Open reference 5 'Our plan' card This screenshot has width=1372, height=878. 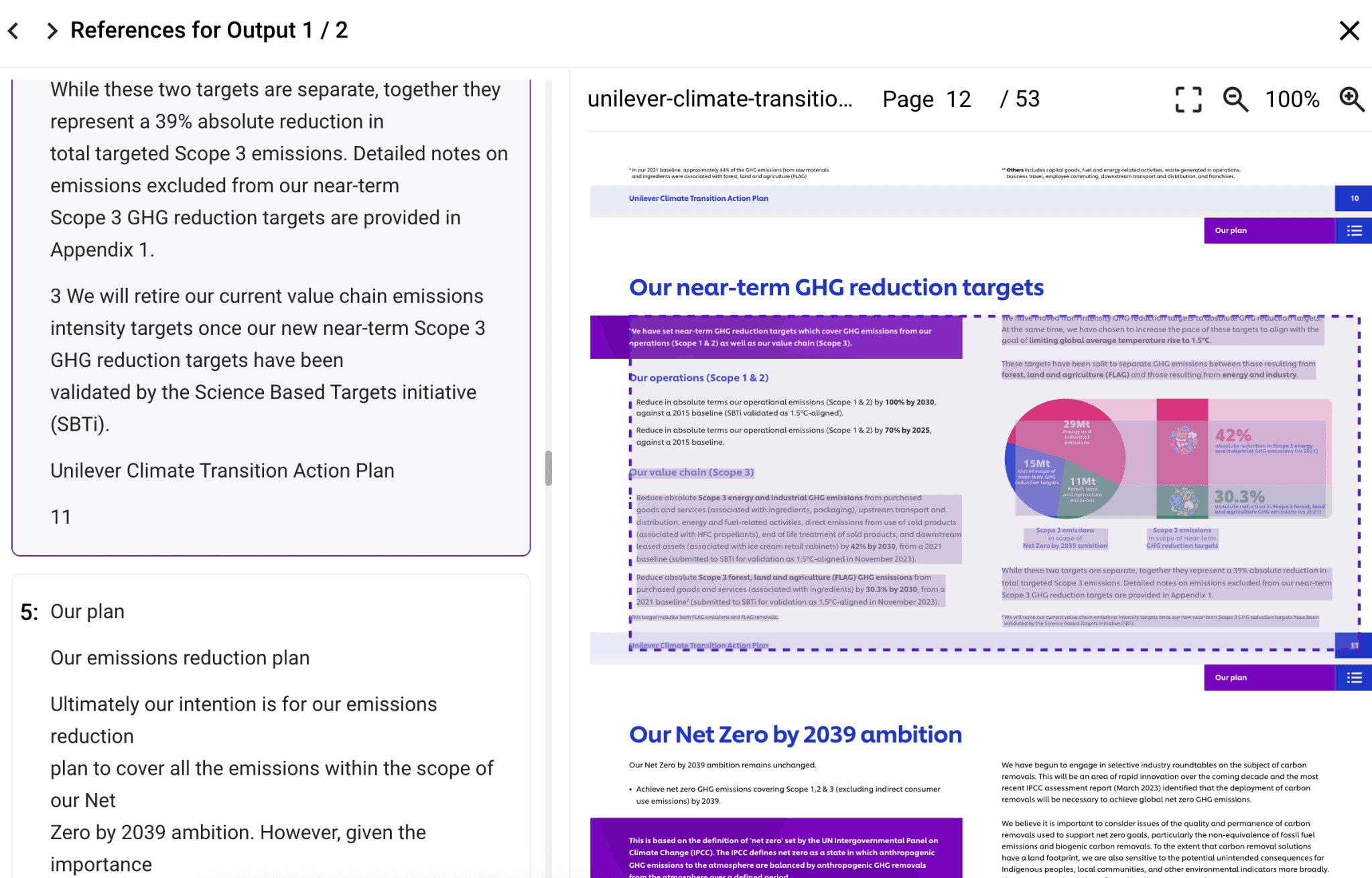(271, 726)
